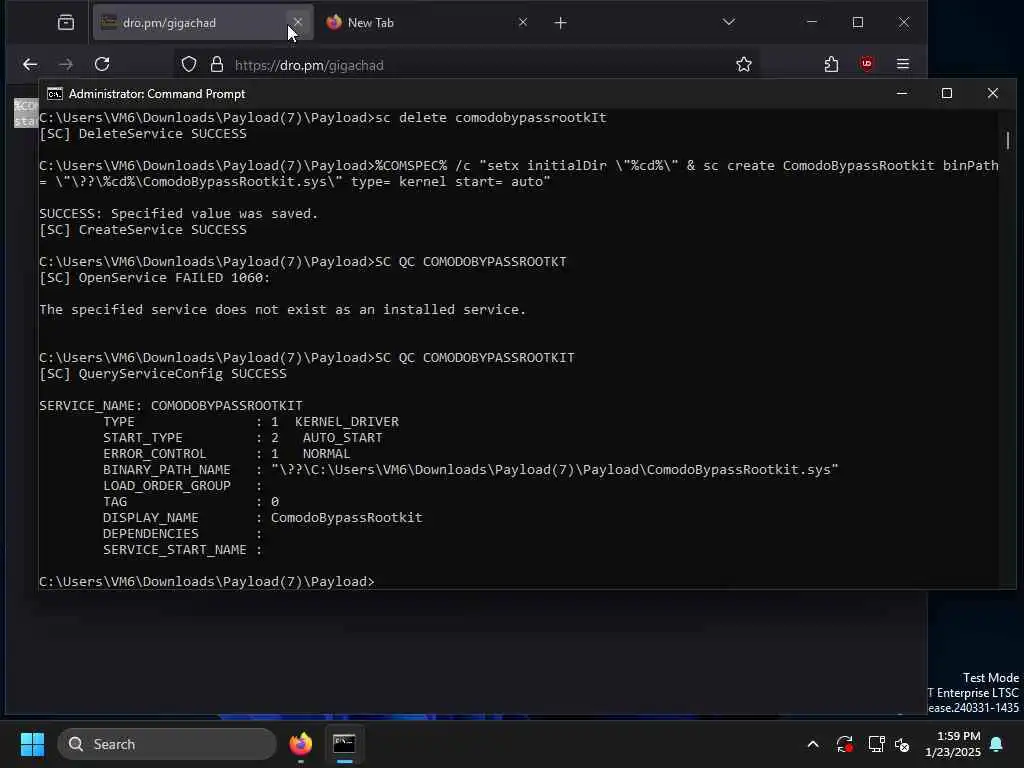Click the KERNEL_DRIVER value
This screenshot has width=1024, height=768.
[x=347, y=422]
